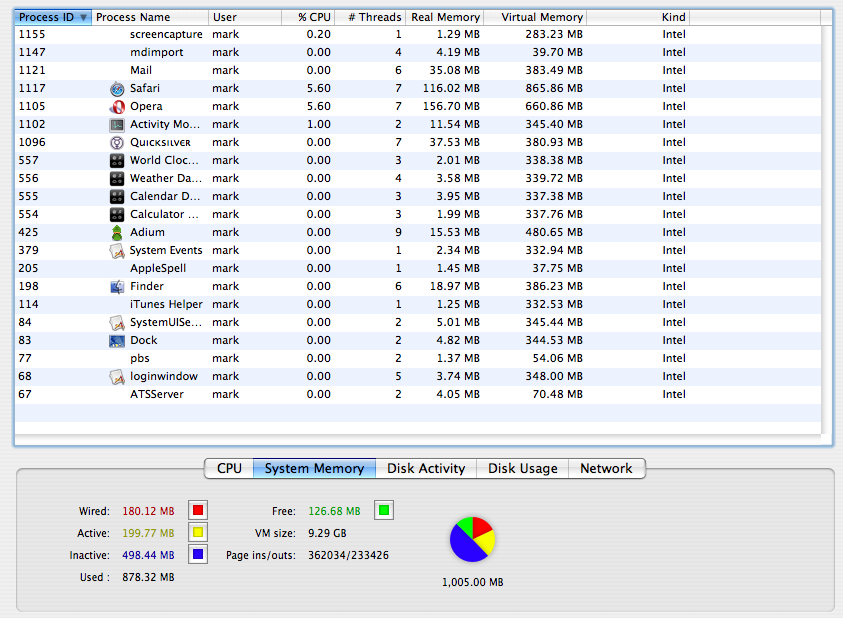Click process ID 1155
The width and height of the screenshot is (843, 618).
pyautogui.click(x=32, y=34)
